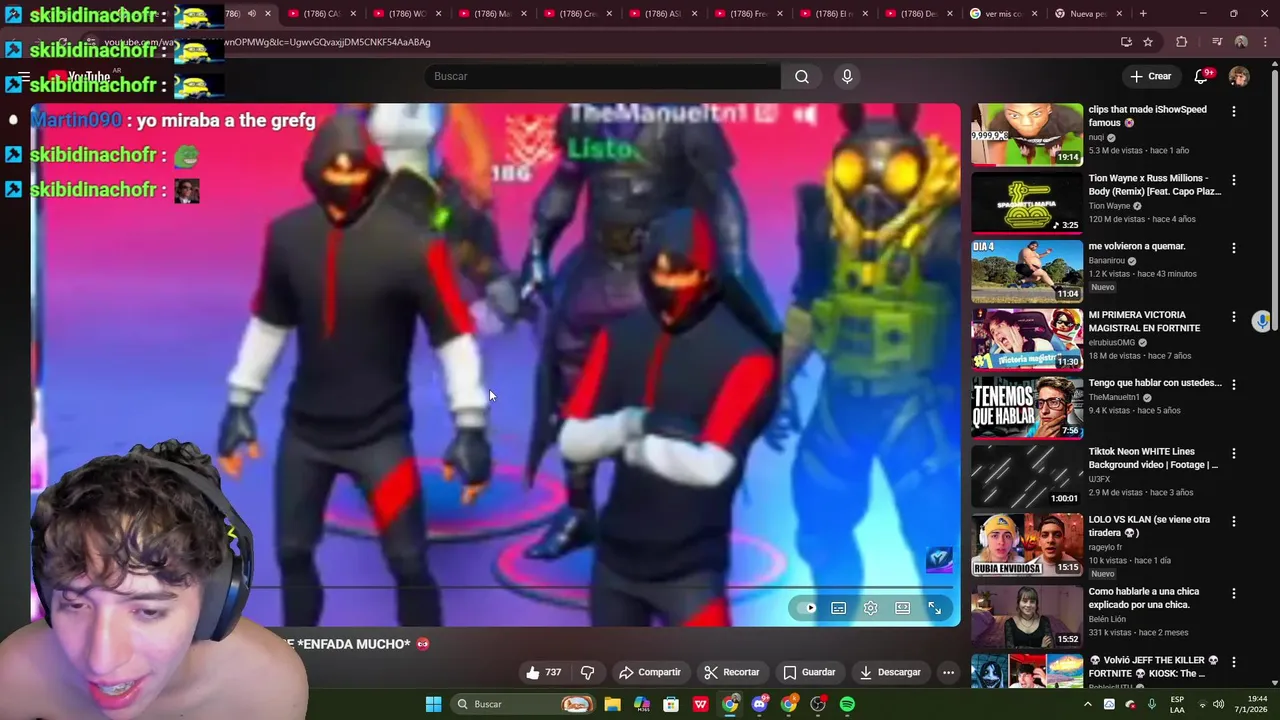Open 'LOLO VS KLAN (se viene otra tiradera' title

(1149, 526)
